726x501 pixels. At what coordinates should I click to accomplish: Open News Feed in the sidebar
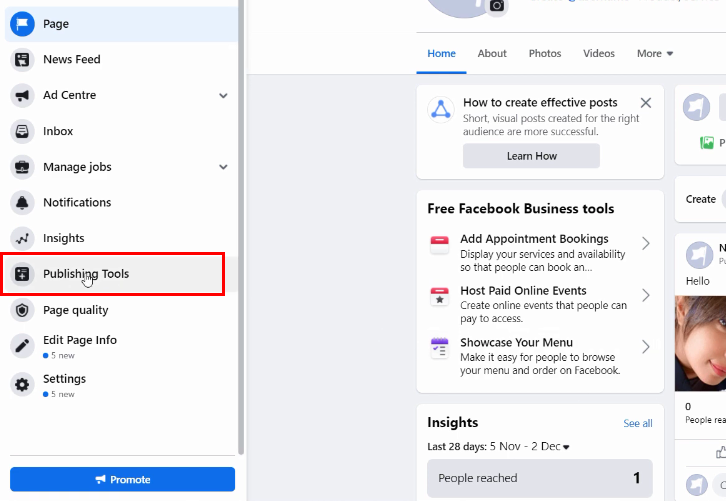pyautogui.click(x=121, y=59)
